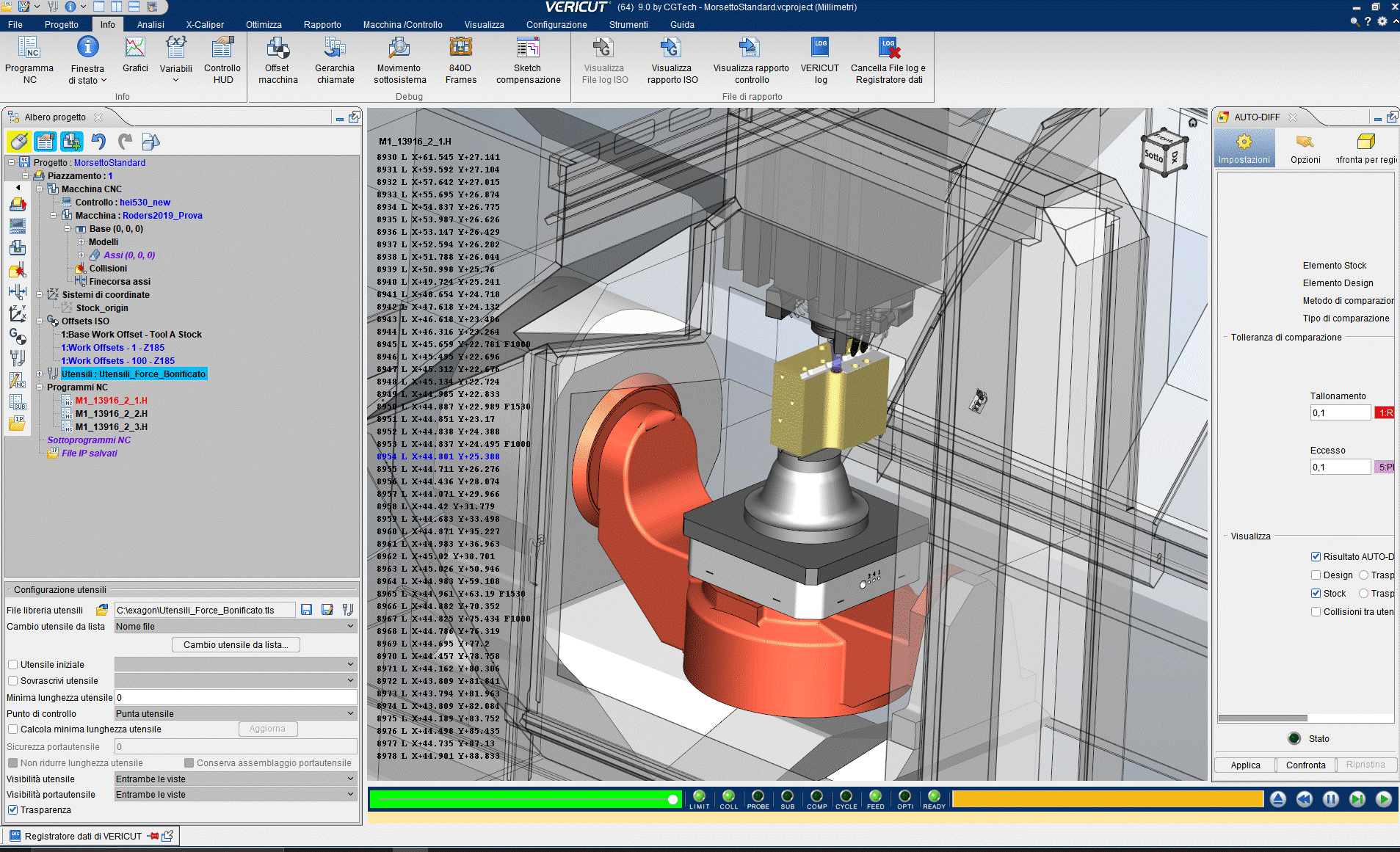Screen dimensions: 1400x852
Task: Click red Tallonamento color swatch
Action: point(1384,413)
